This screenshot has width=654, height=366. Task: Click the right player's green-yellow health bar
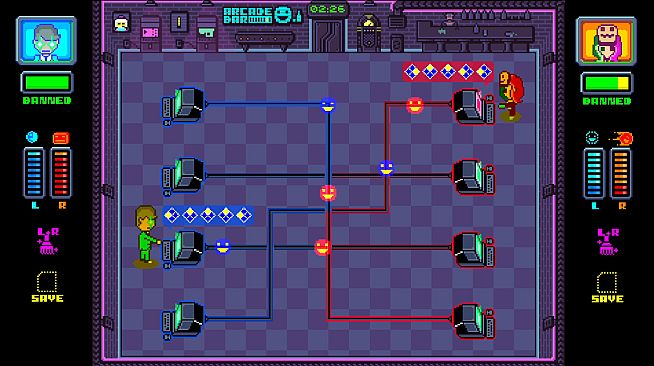(x=607, y=83)
